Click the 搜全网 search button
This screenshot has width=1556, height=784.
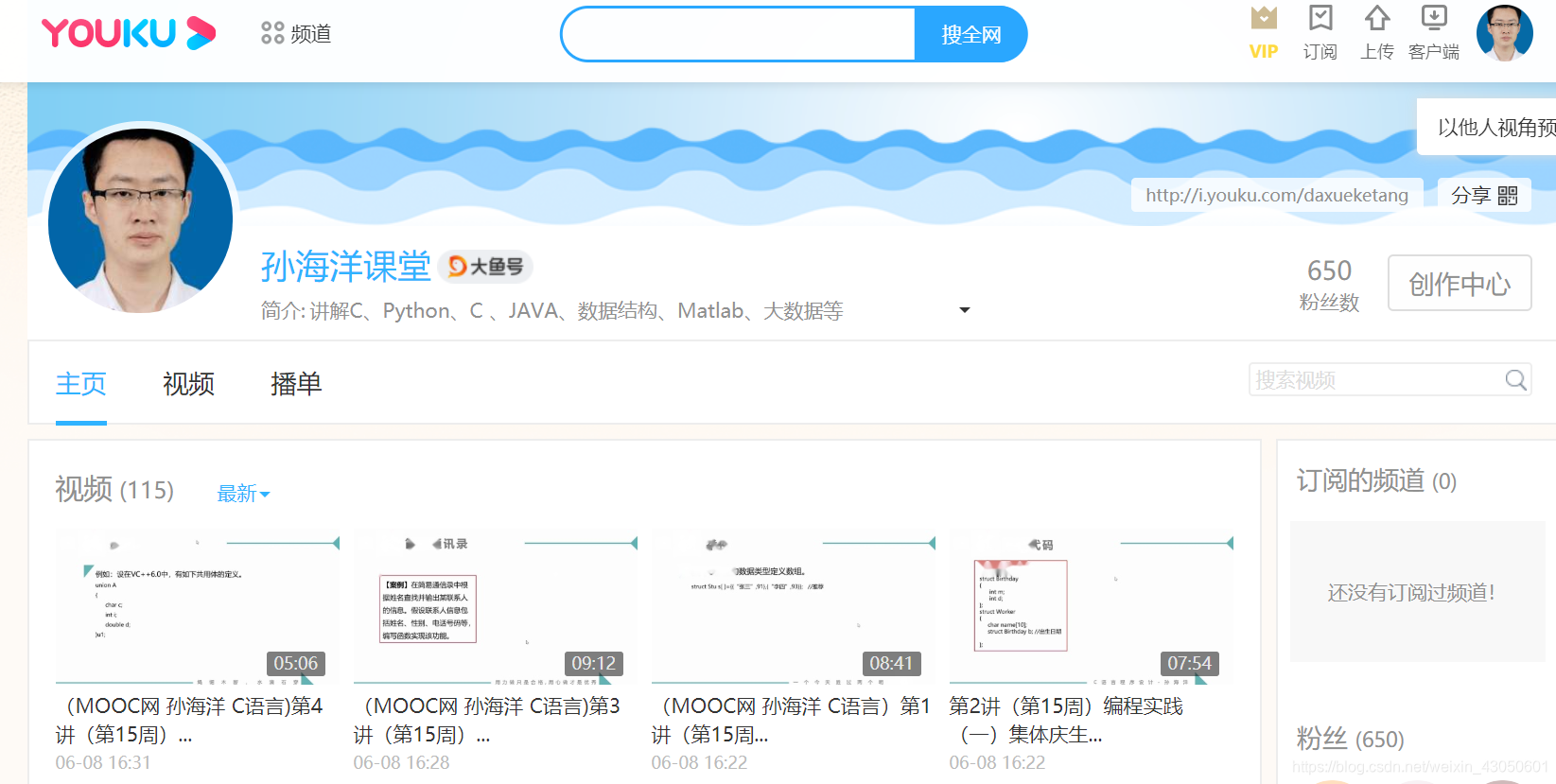971,34
